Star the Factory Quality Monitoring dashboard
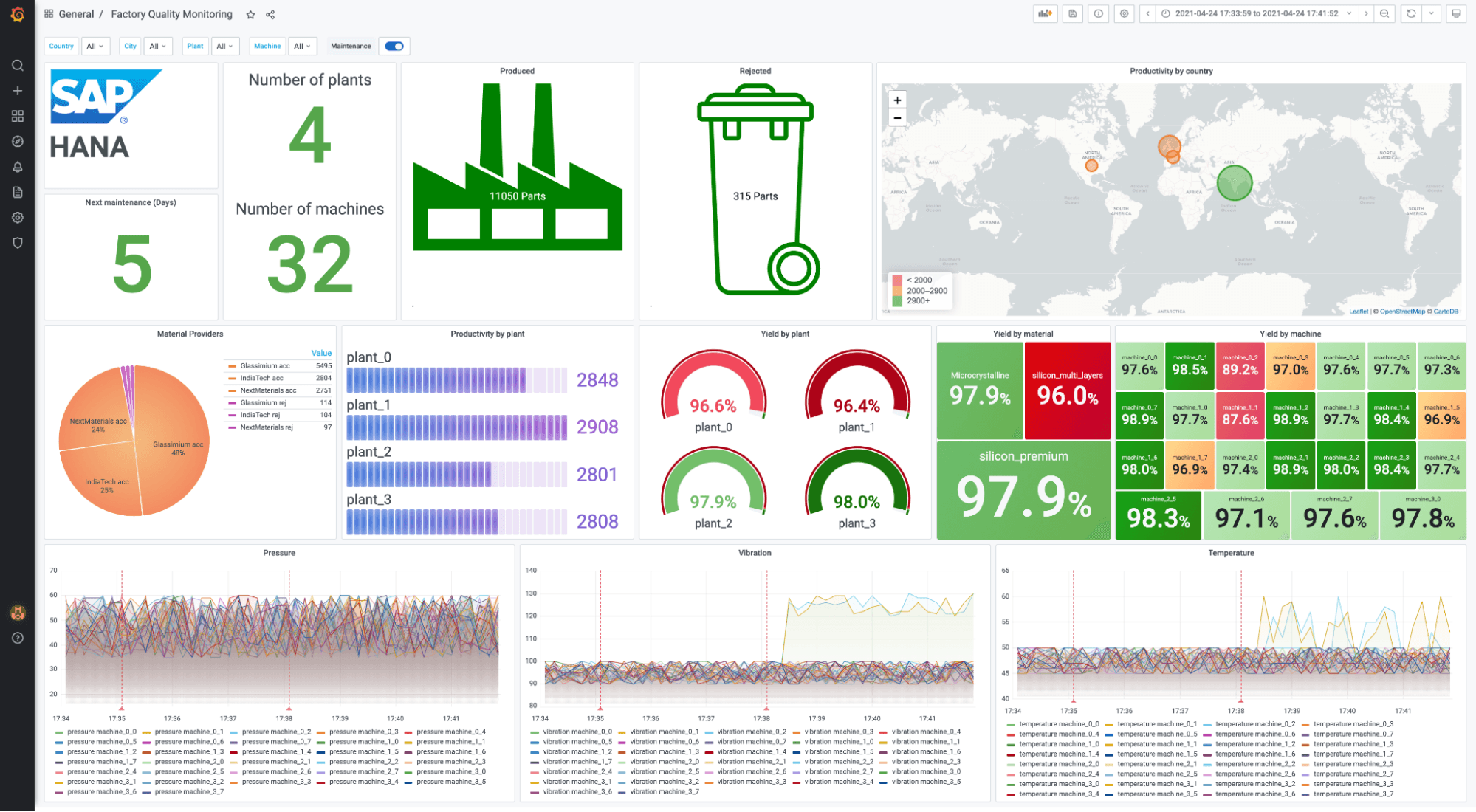1476x812 pixels. [250, 14]
